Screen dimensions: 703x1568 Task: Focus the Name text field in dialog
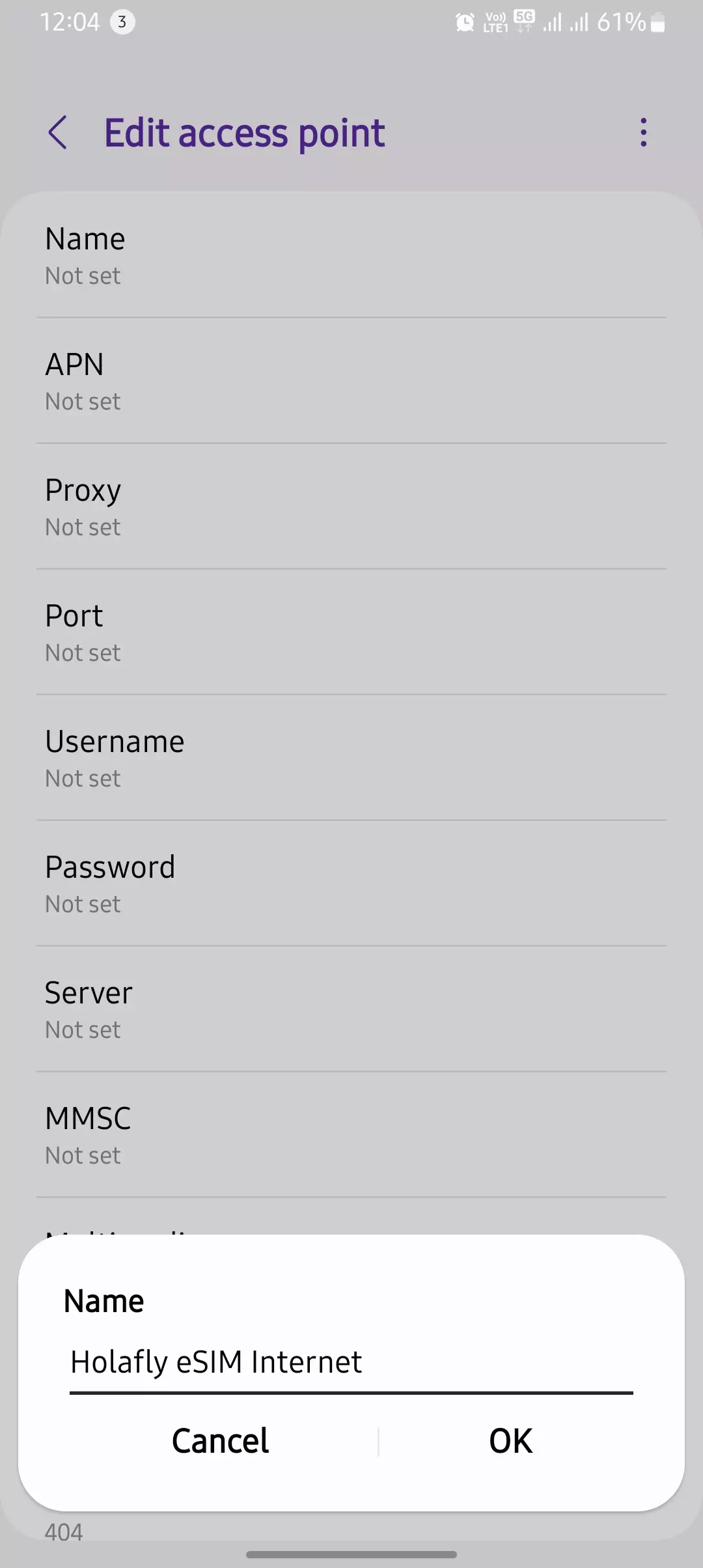pyautogui.click(x=351, y=1362)
